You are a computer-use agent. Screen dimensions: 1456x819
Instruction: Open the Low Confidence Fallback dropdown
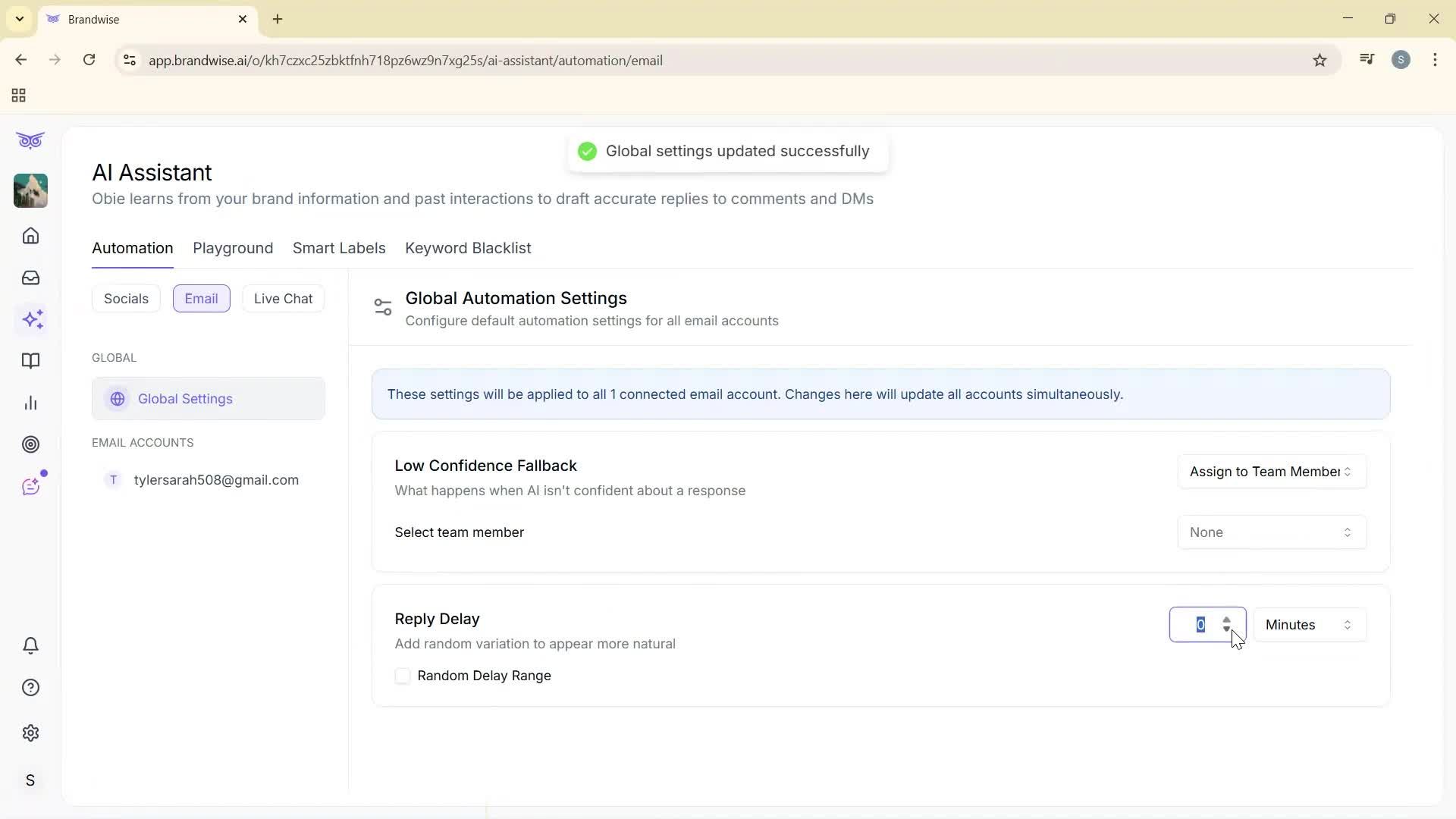(1271, 471)
